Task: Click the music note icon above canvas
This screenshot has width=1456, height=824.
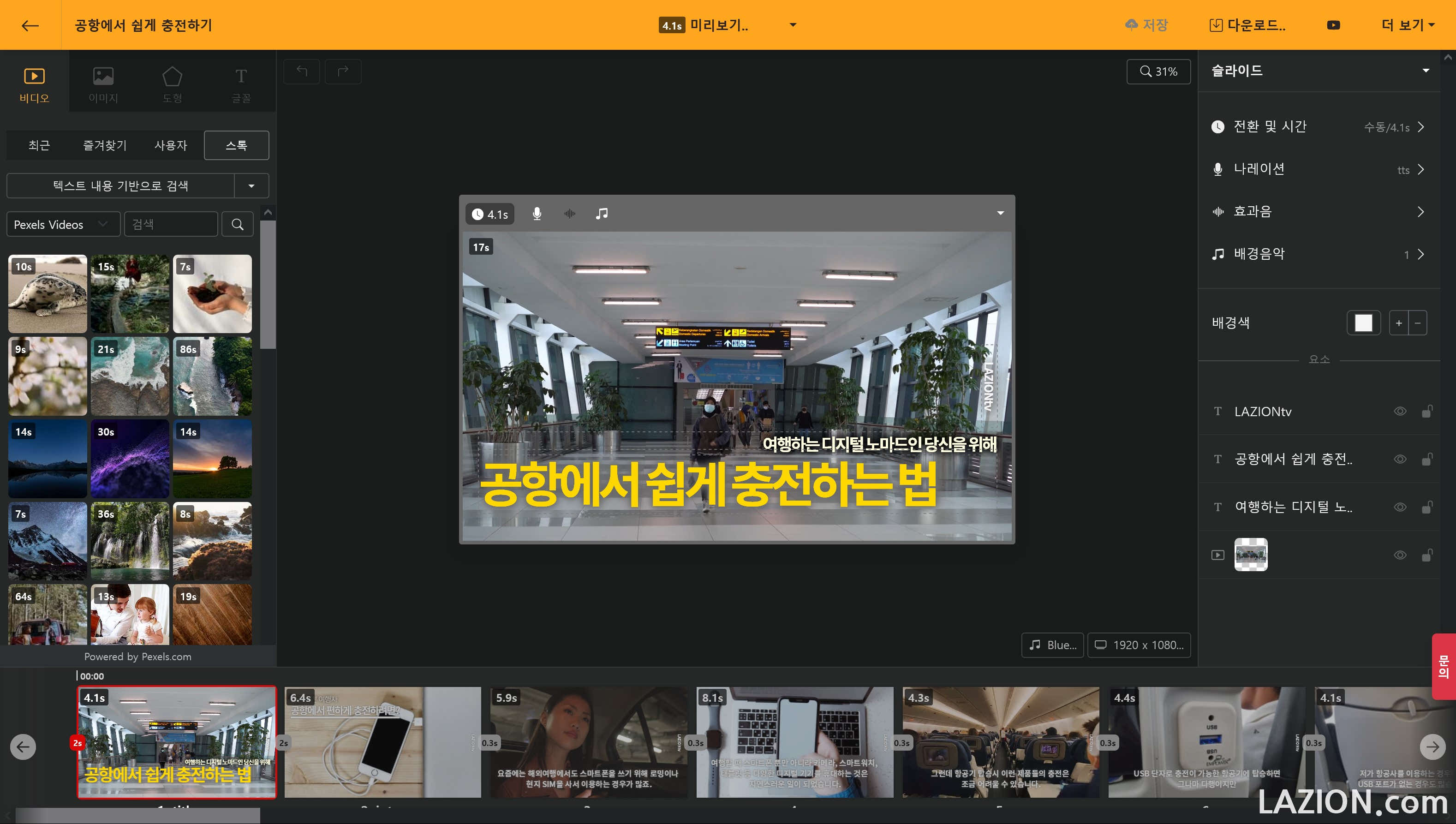Action: [602, 214]
